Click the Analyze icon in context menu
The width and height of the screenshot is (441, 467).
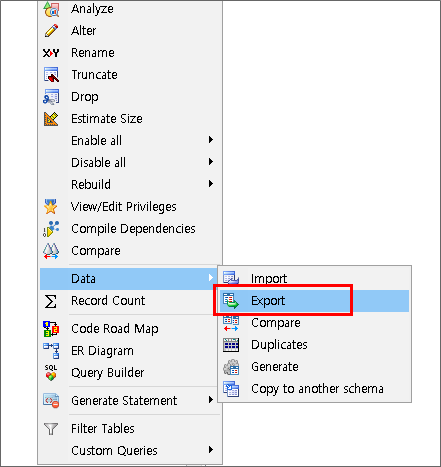point(51,9)
